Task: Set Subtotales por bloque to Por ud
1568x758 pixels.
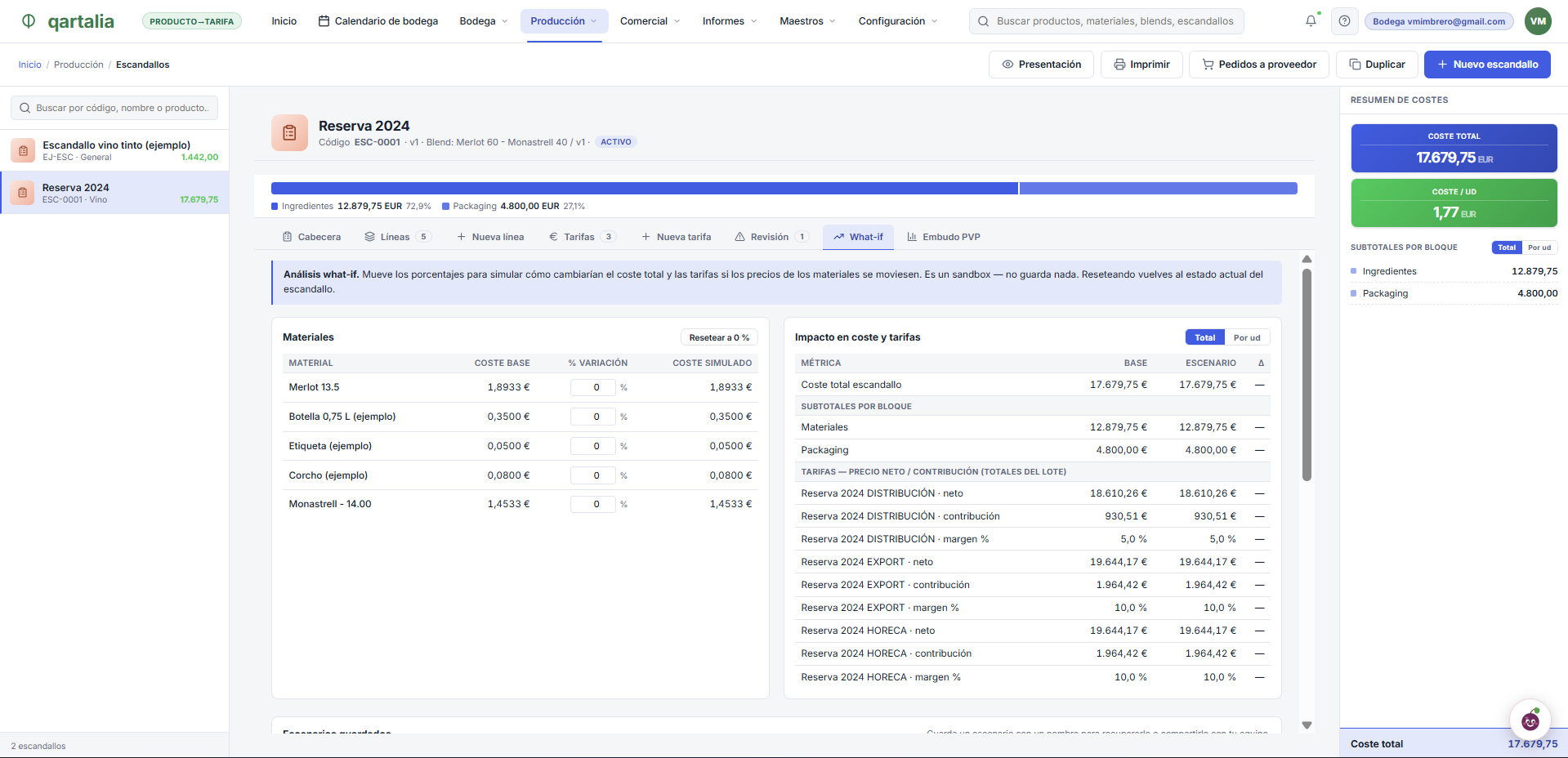Action: pyautogui.click(x=1539, y=247)
